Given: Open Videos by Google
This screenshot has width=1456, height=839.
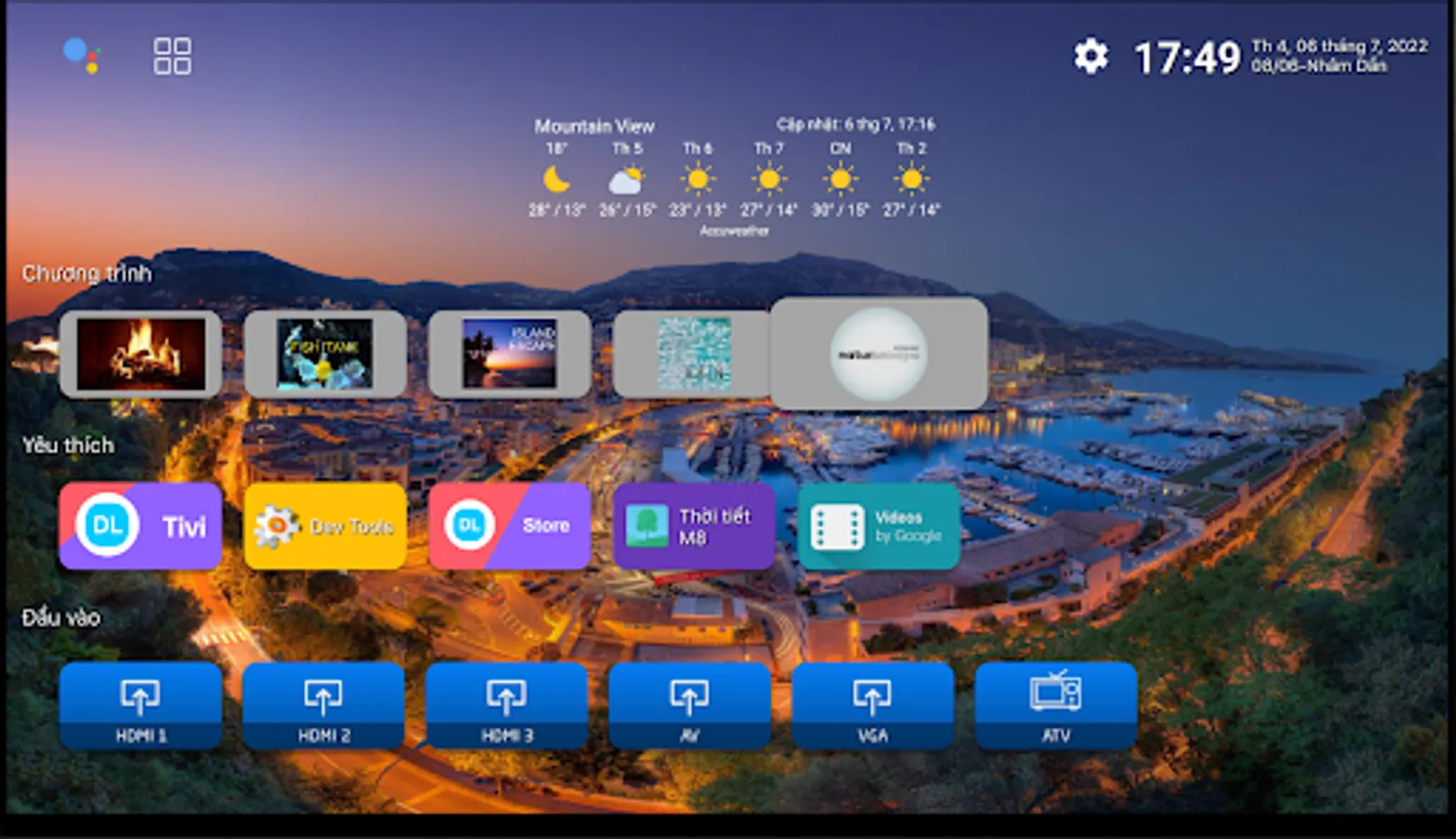Looking at the screenshot, I should [x=877, y=526].
